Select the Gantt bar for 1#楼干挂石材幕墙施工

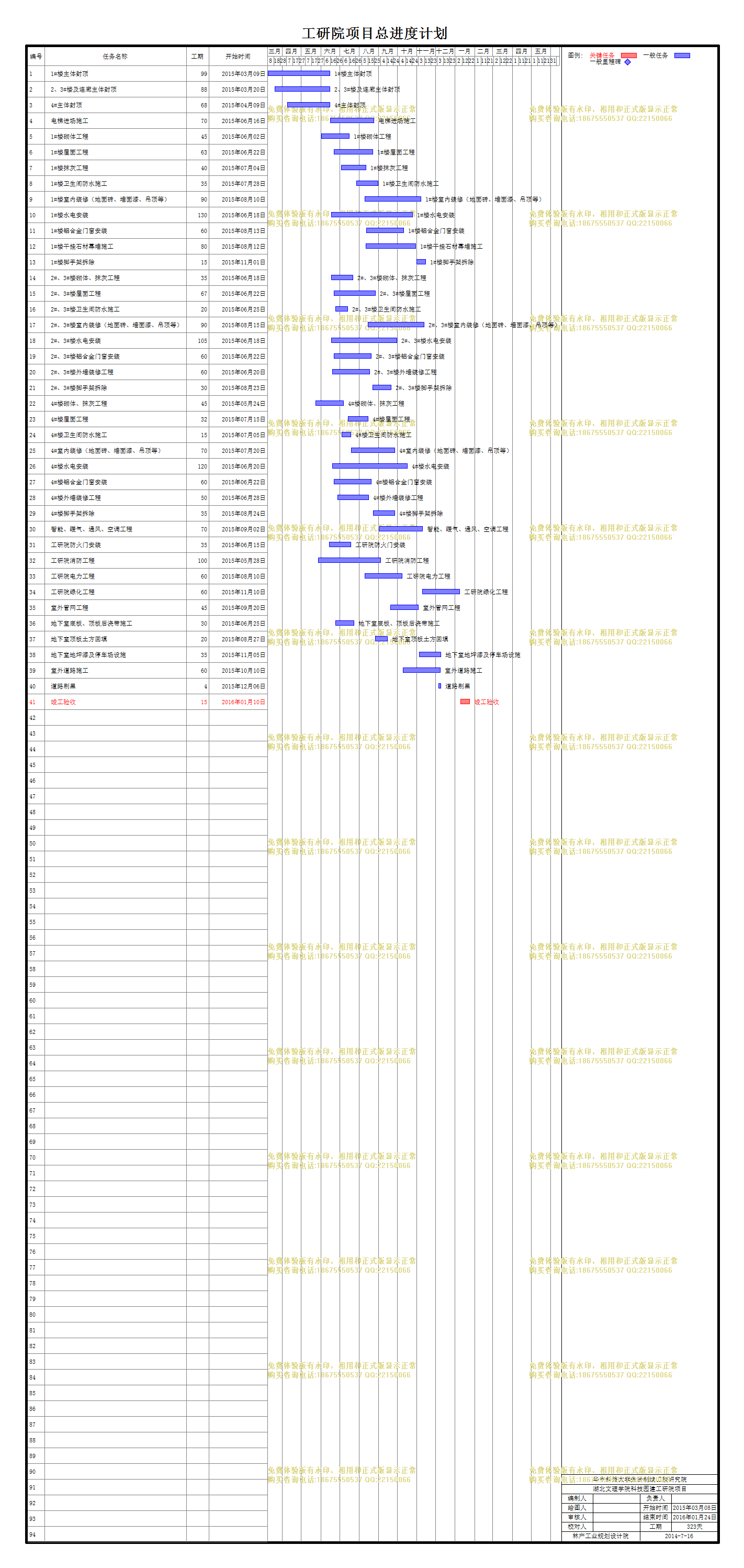click(x=391, y=246)
